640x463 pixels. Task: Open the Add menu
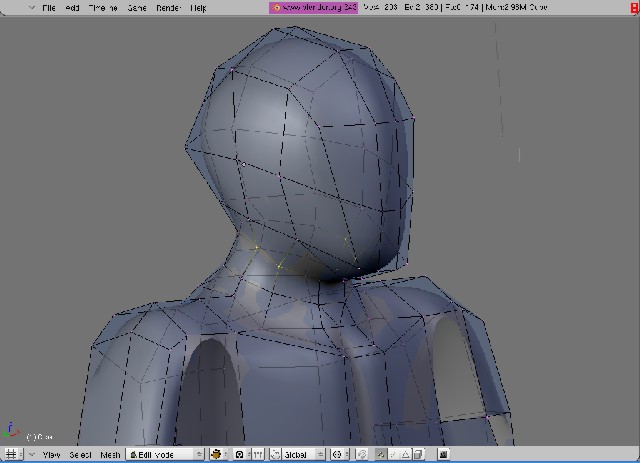(72, 8)
